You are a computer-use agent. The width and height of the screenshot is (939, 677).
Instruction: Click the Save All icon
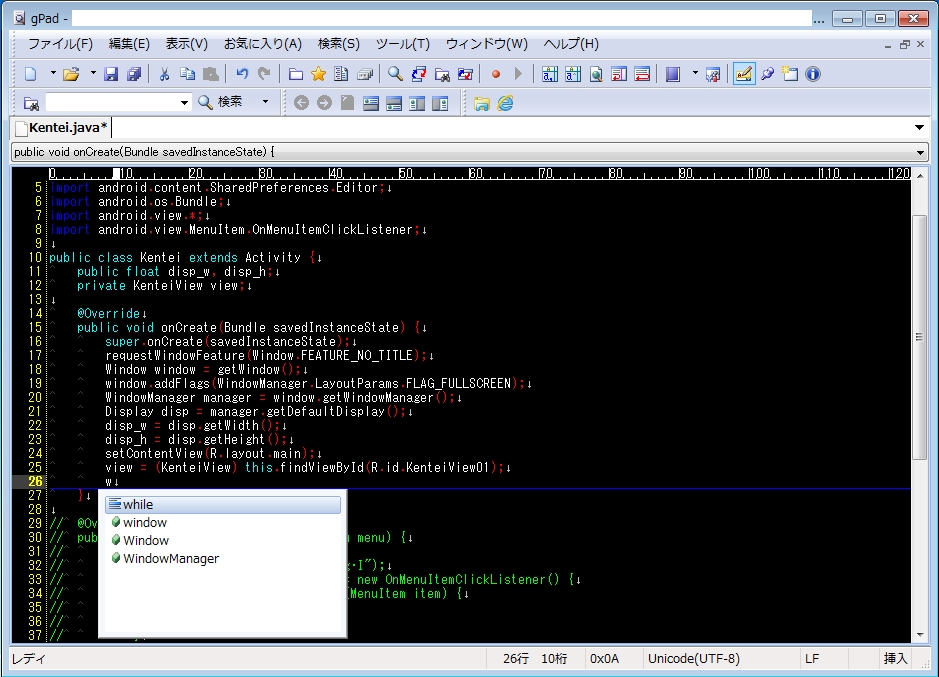pos(133,74)
